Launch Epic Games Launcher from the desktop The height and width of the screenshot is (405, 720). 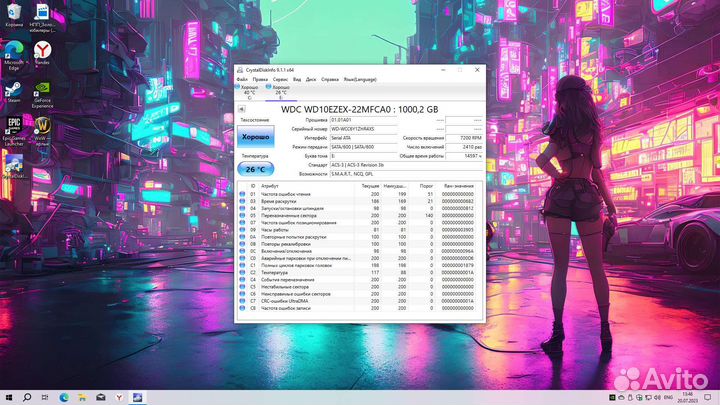click(x=14, y=126)
